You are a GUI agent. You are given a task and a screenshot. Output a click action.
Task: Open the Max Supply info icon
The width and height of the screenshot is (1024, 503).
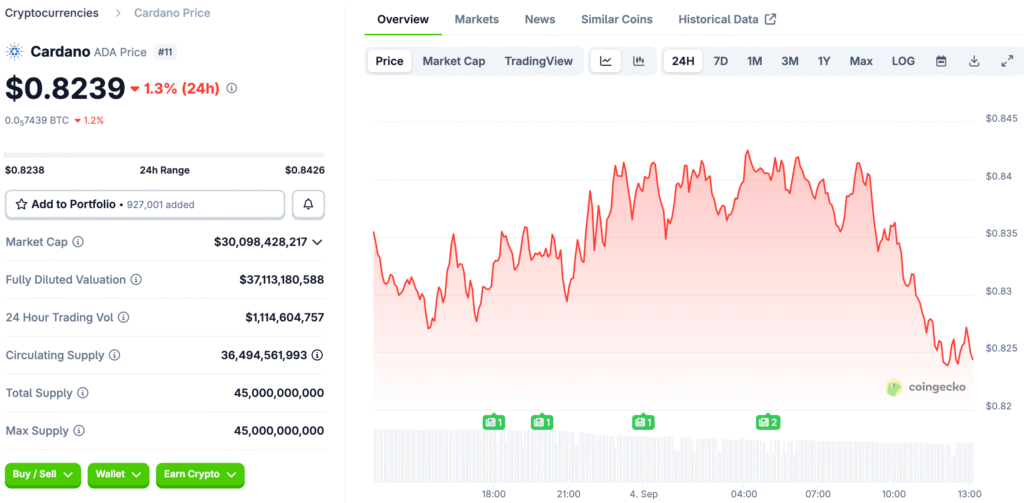point(79,431)
